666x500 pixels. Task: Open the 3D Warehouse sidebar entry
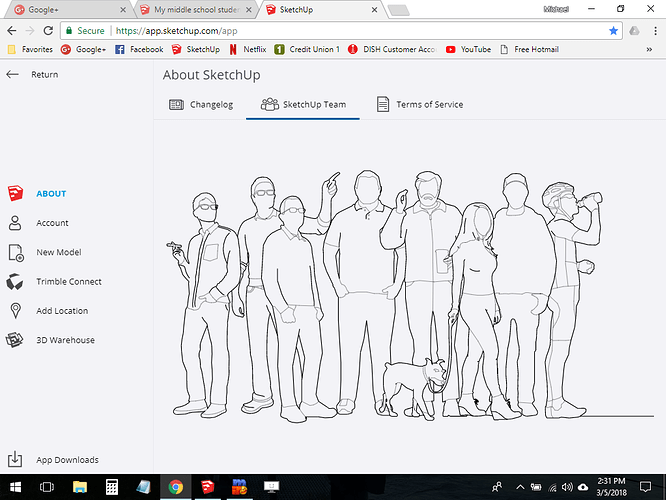point(65,340)
